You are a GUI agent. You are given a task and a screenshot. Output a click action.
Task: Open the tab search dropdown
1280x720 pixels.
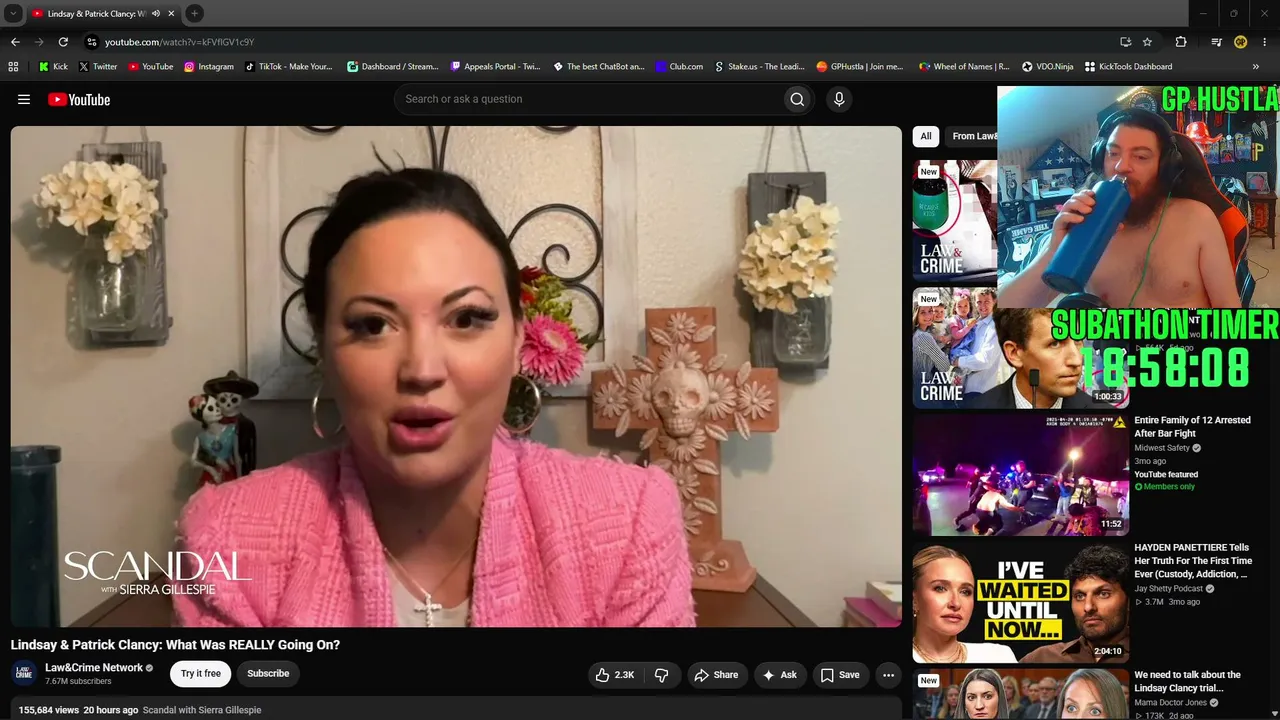[x=13, y=13]
